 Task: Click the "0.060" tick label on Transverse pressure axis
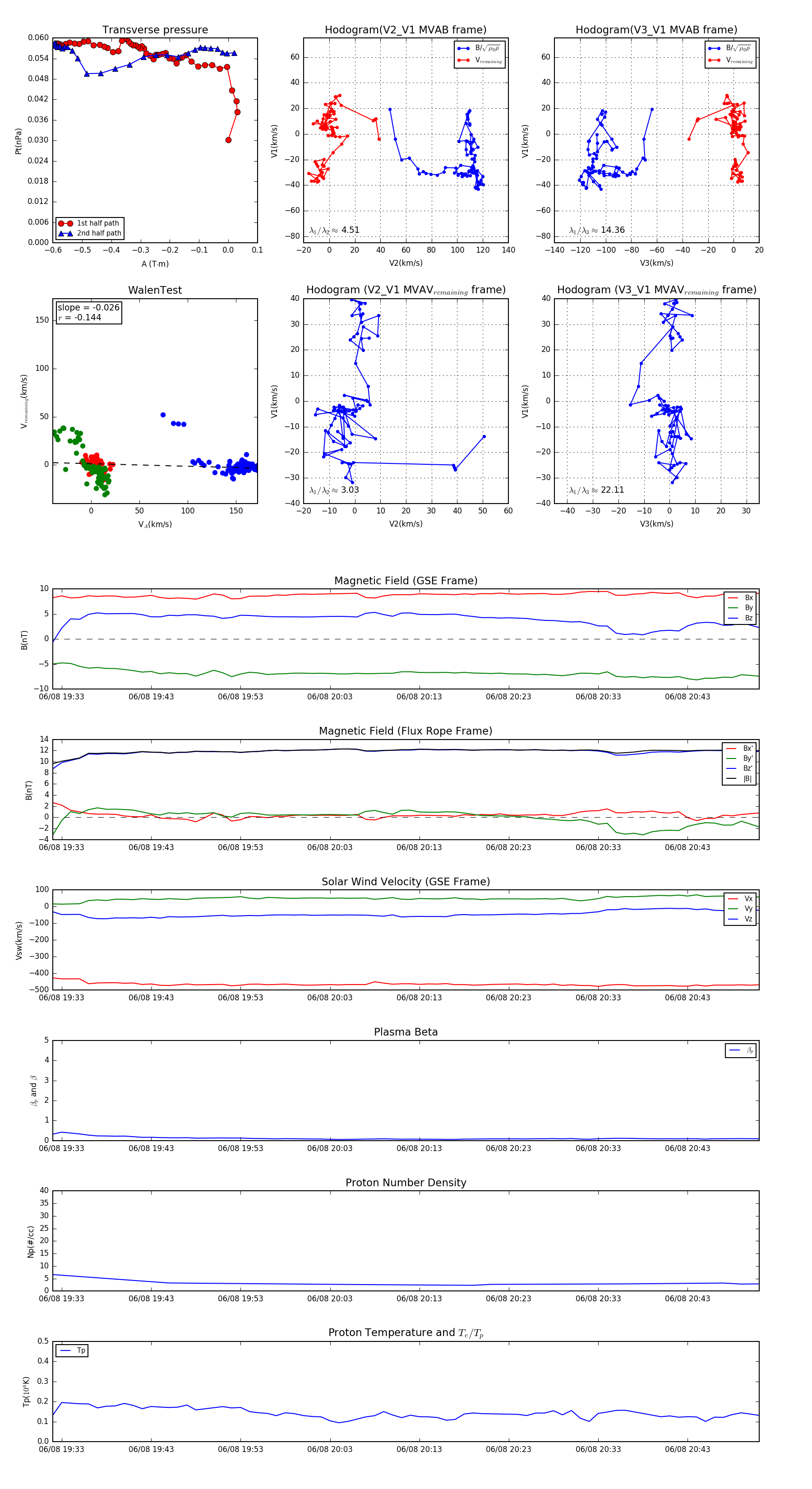38,37
